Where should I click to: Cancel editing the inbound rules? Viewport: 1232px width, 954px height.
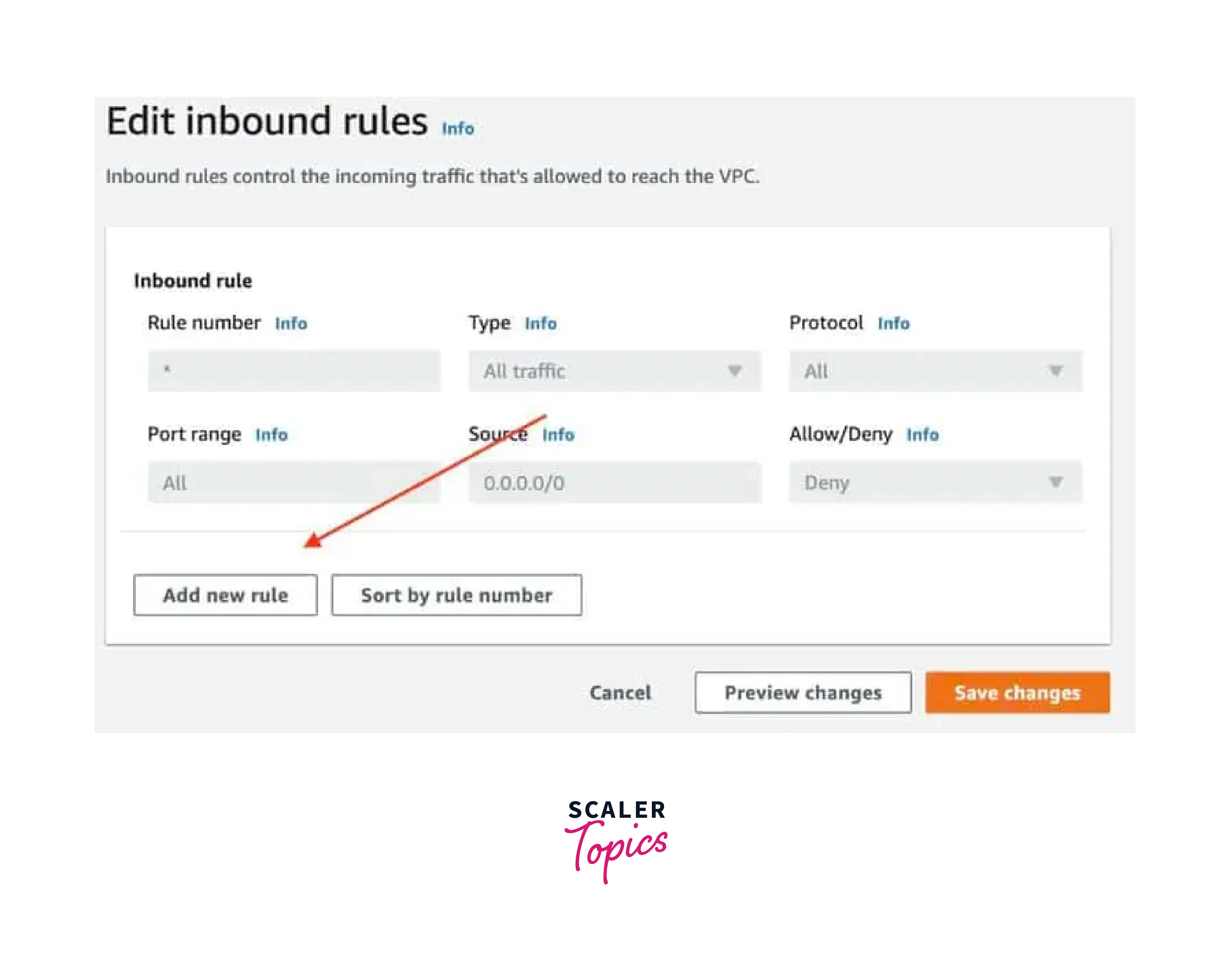[620, 692]
